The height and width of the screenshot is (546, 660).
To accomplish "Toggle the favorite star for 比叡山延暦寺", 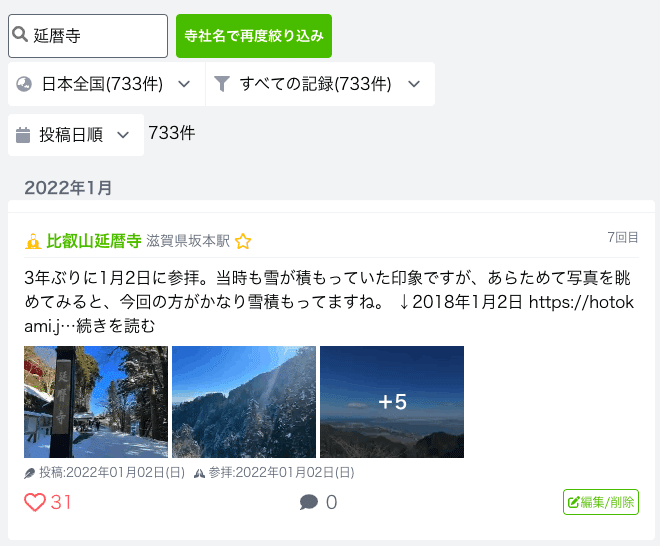I will 243,242.
